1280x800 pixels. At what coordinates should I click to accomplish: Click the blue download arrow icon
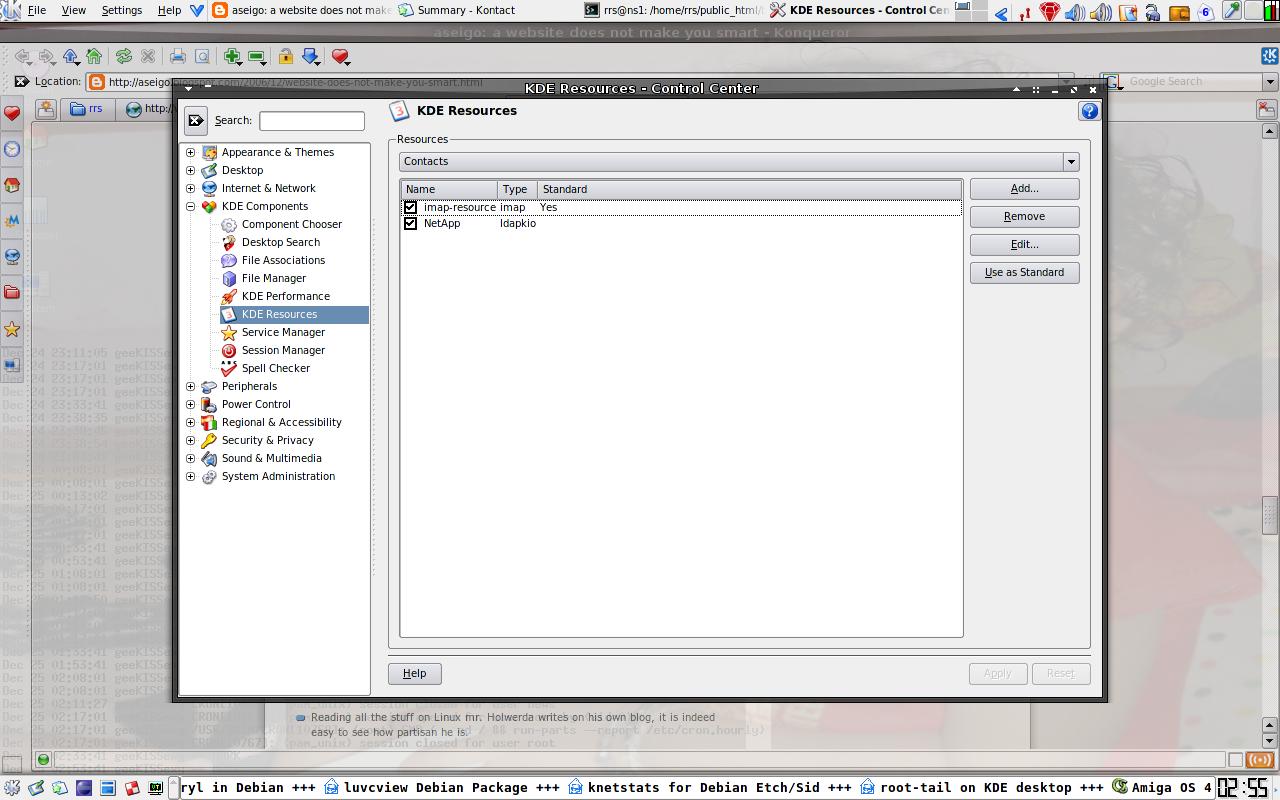310,57
